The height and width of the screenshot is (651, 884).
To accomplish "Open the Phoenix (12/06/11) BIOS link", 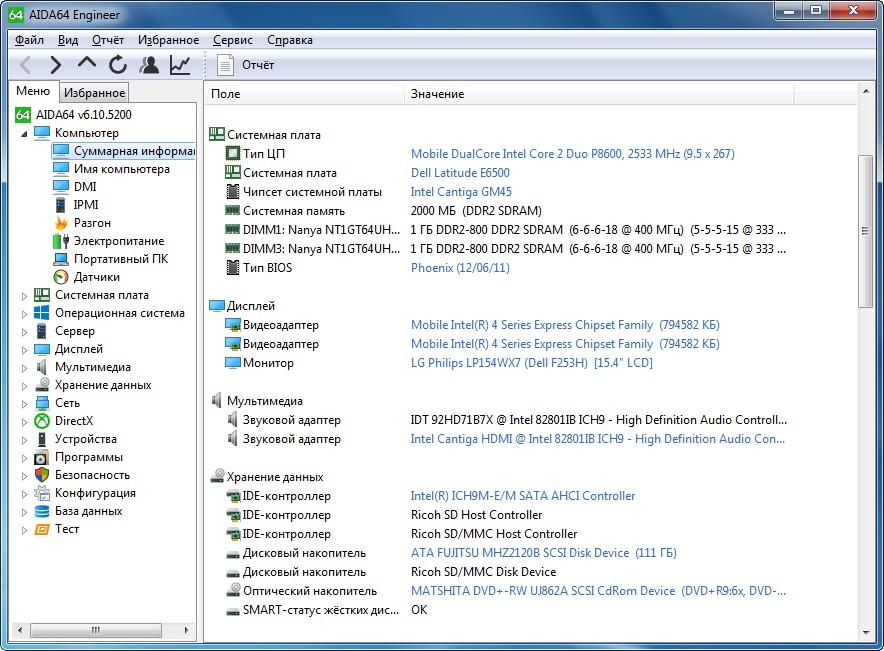I will pyautogui.click(x=460, y=268).
